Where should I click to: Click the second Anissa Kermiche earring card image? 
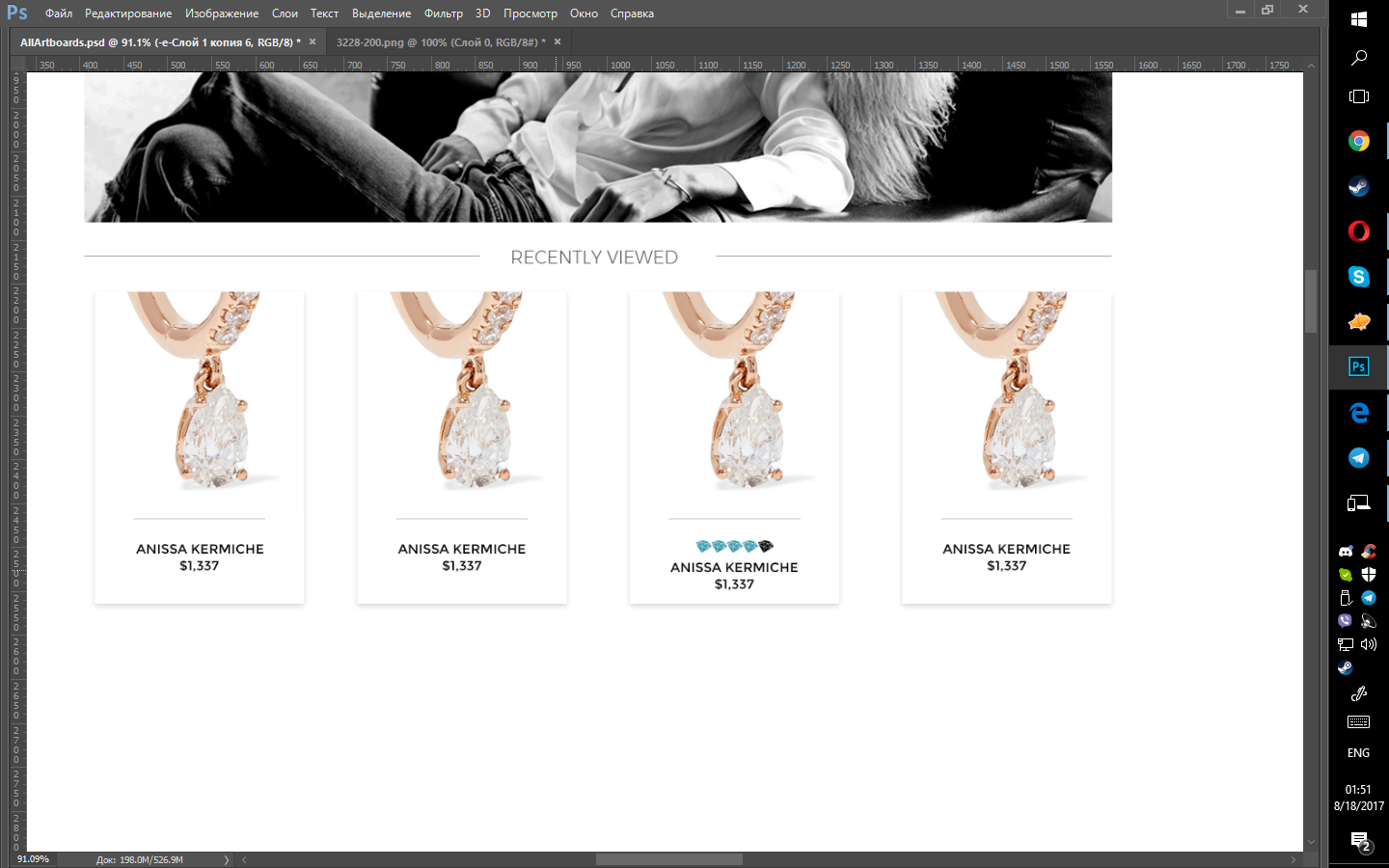click(462, 391)
